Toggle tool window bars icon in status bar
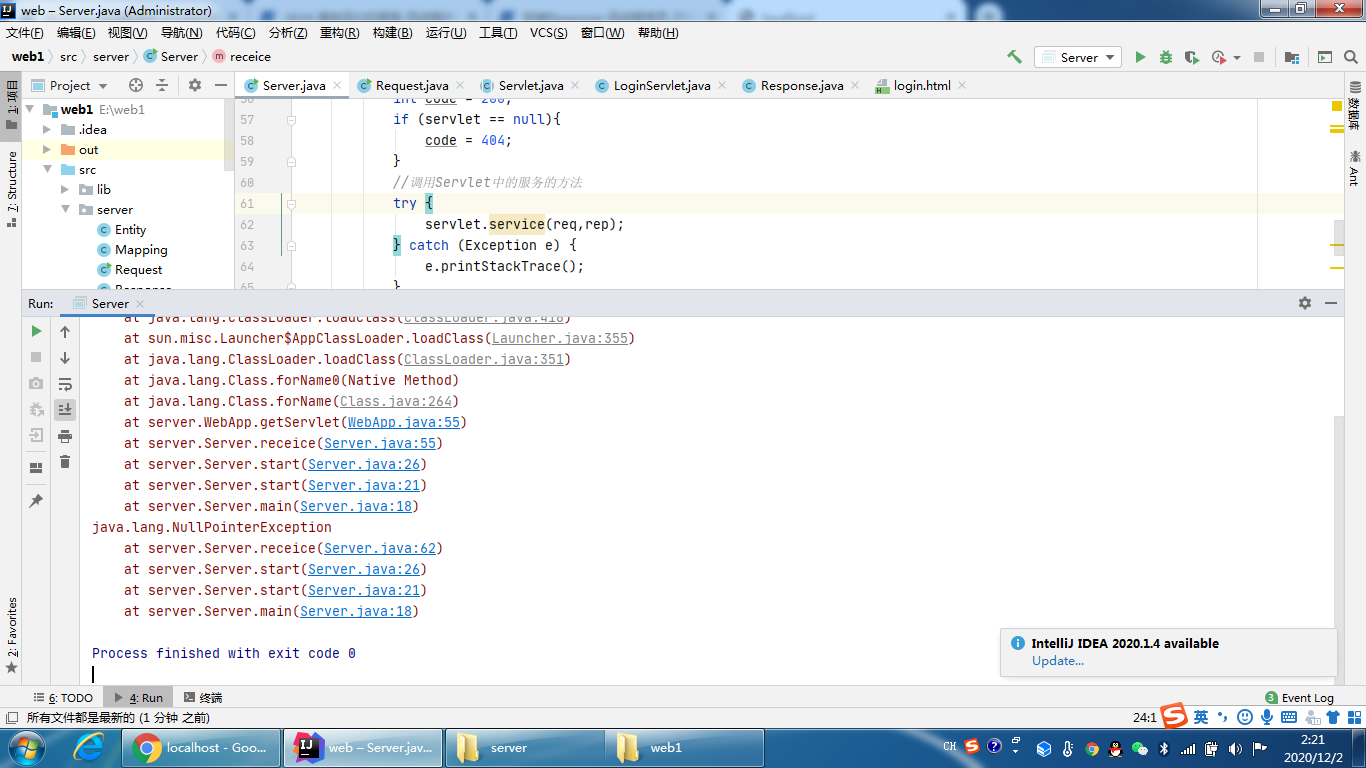This screenshot has width=1366, height=768. [12, 717]
